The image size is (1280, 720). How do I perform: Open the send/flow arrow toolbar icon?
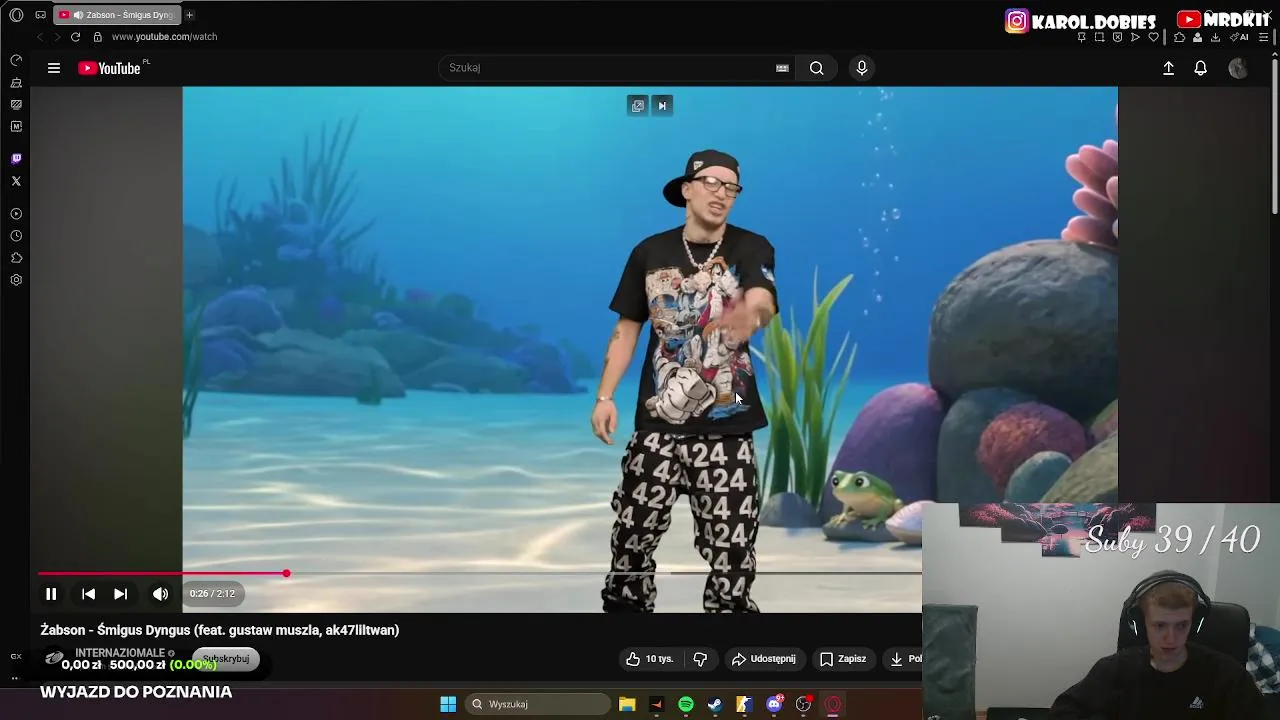1135,37
